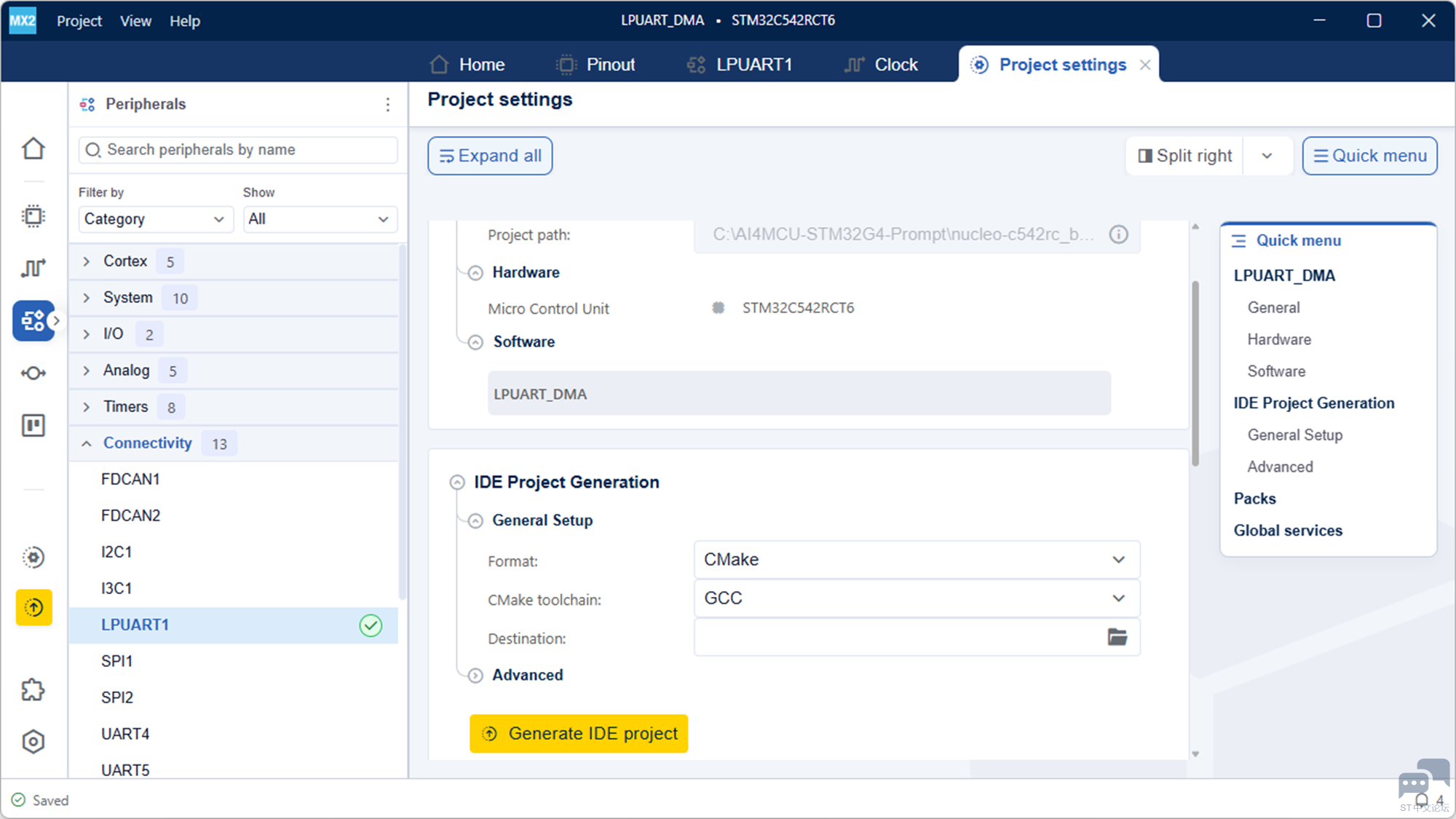Open the Pinout chip icon in sidebar
Image resolution: width=1456 pixels, height=819 pixels.
click(x=33, y=216)
